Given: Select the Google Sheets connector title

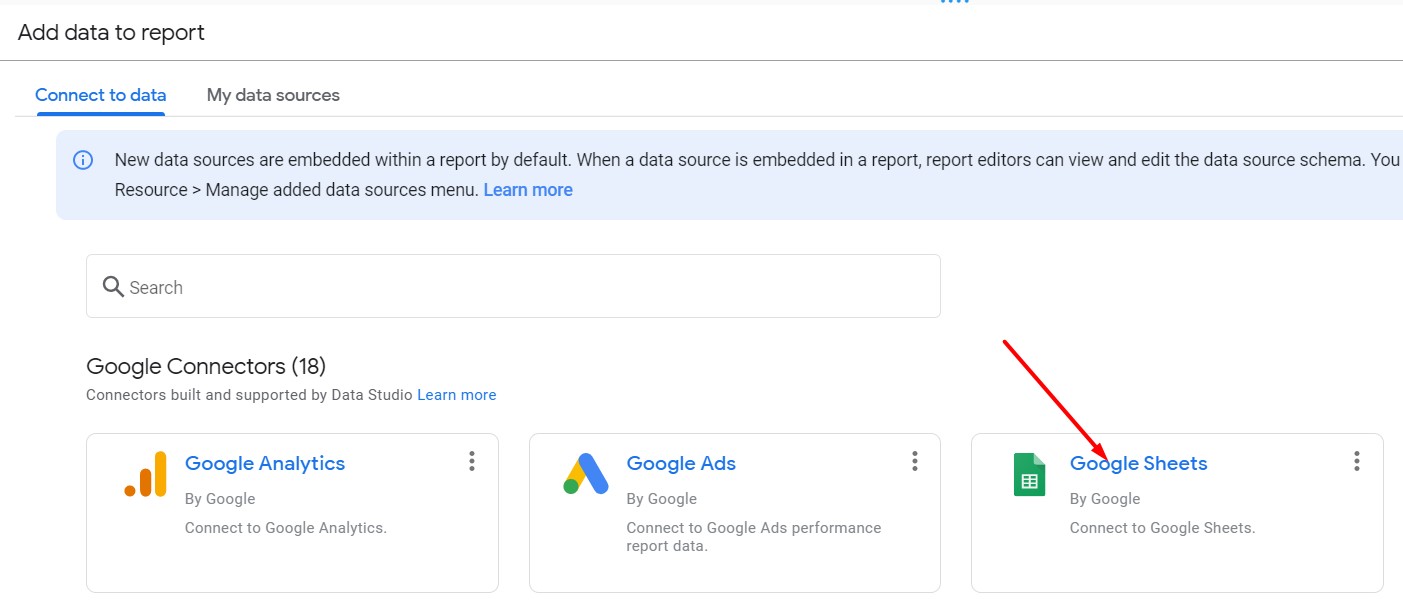Looking at the screenshot, I should pos(1139,463).
